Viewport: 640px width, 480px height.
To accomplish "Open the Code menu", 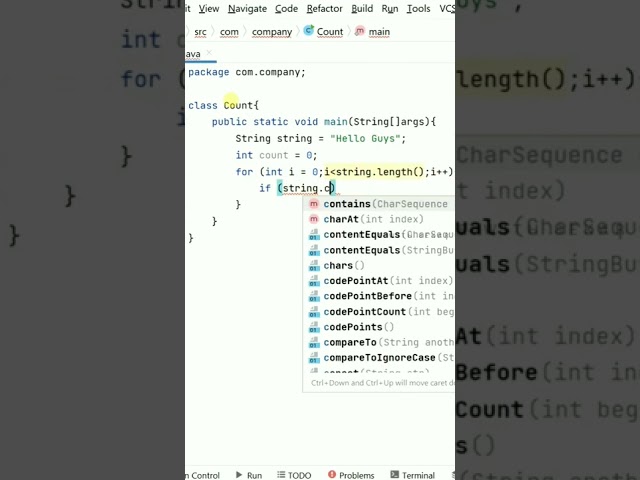I will pos(286,9).
